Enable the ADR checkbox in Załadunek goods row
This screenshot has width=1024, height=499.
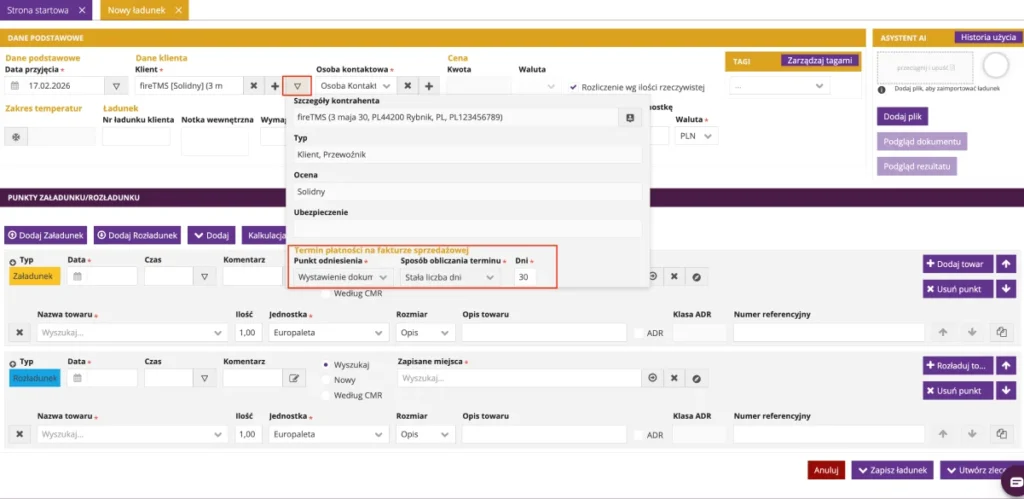coord(639,333)
